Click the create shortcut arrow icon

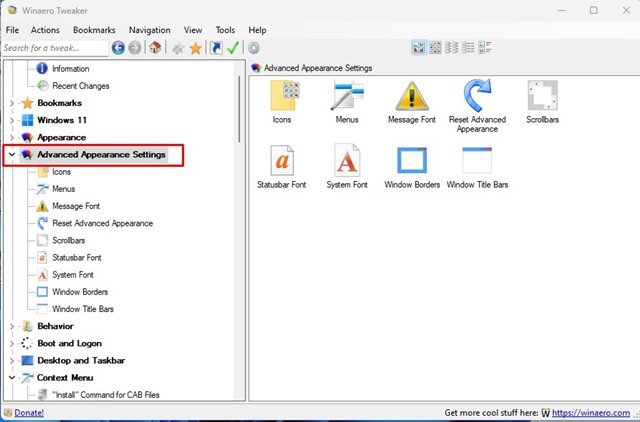point(216,48)
